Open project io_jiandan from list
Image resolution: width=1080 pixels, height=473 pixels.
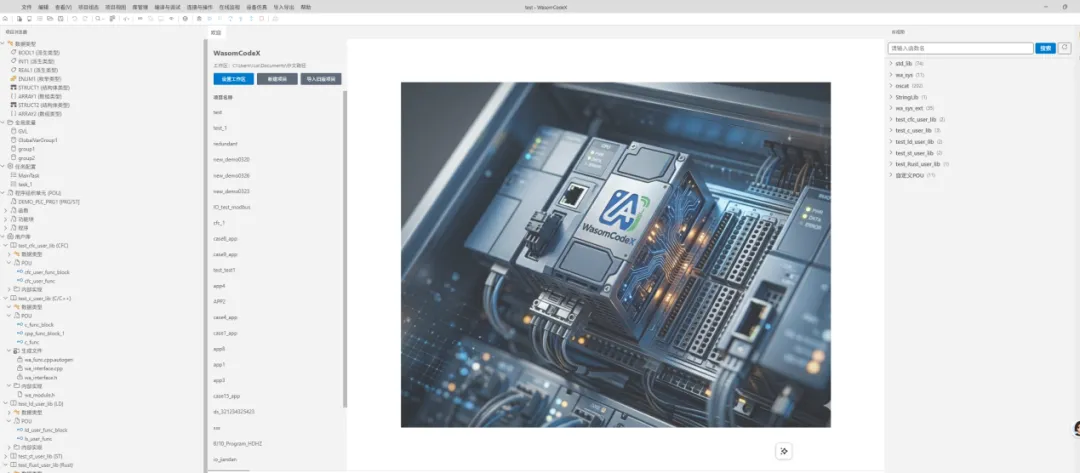225,459
